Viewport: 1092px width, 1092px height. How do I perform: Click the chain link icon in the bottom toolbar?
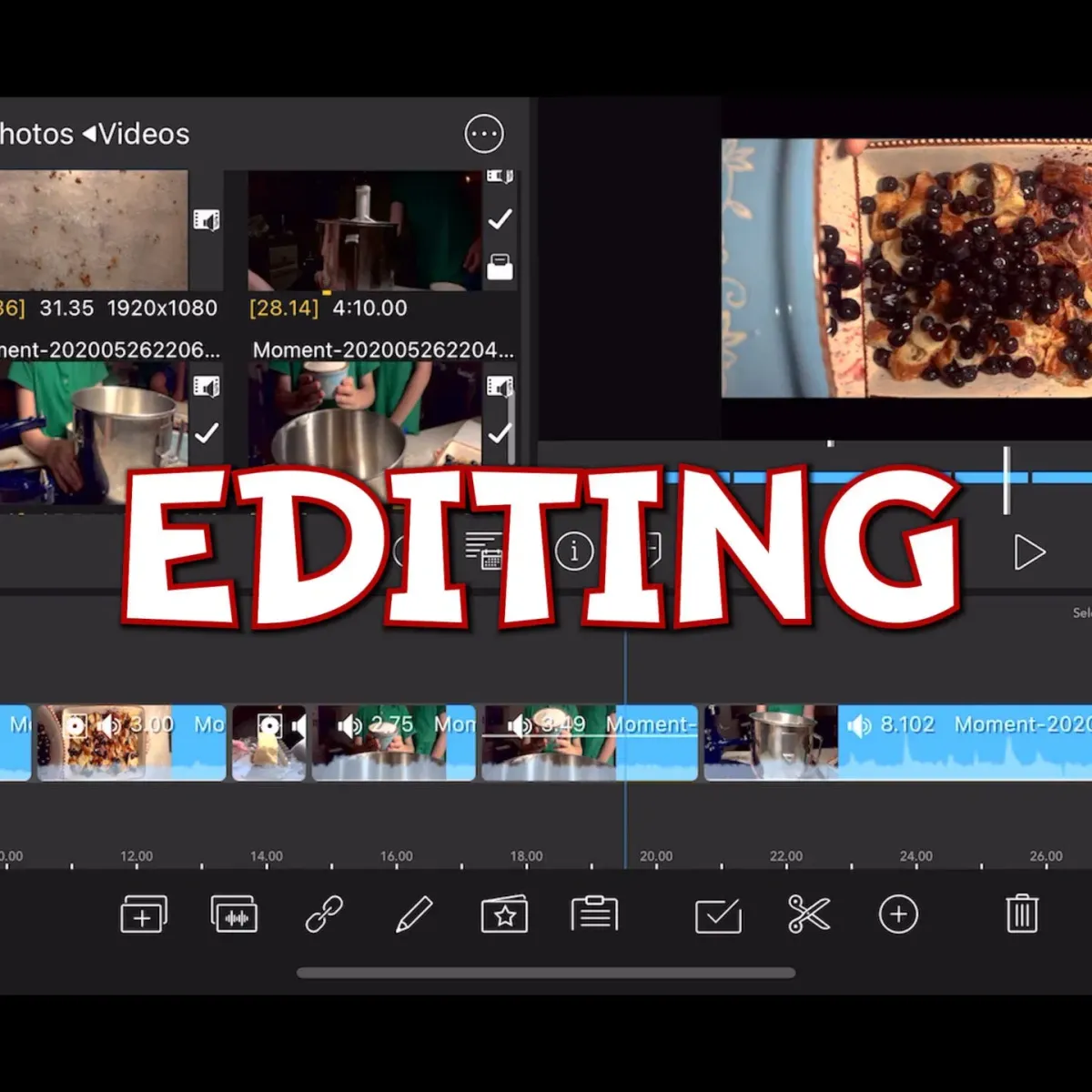coord(324,915)
